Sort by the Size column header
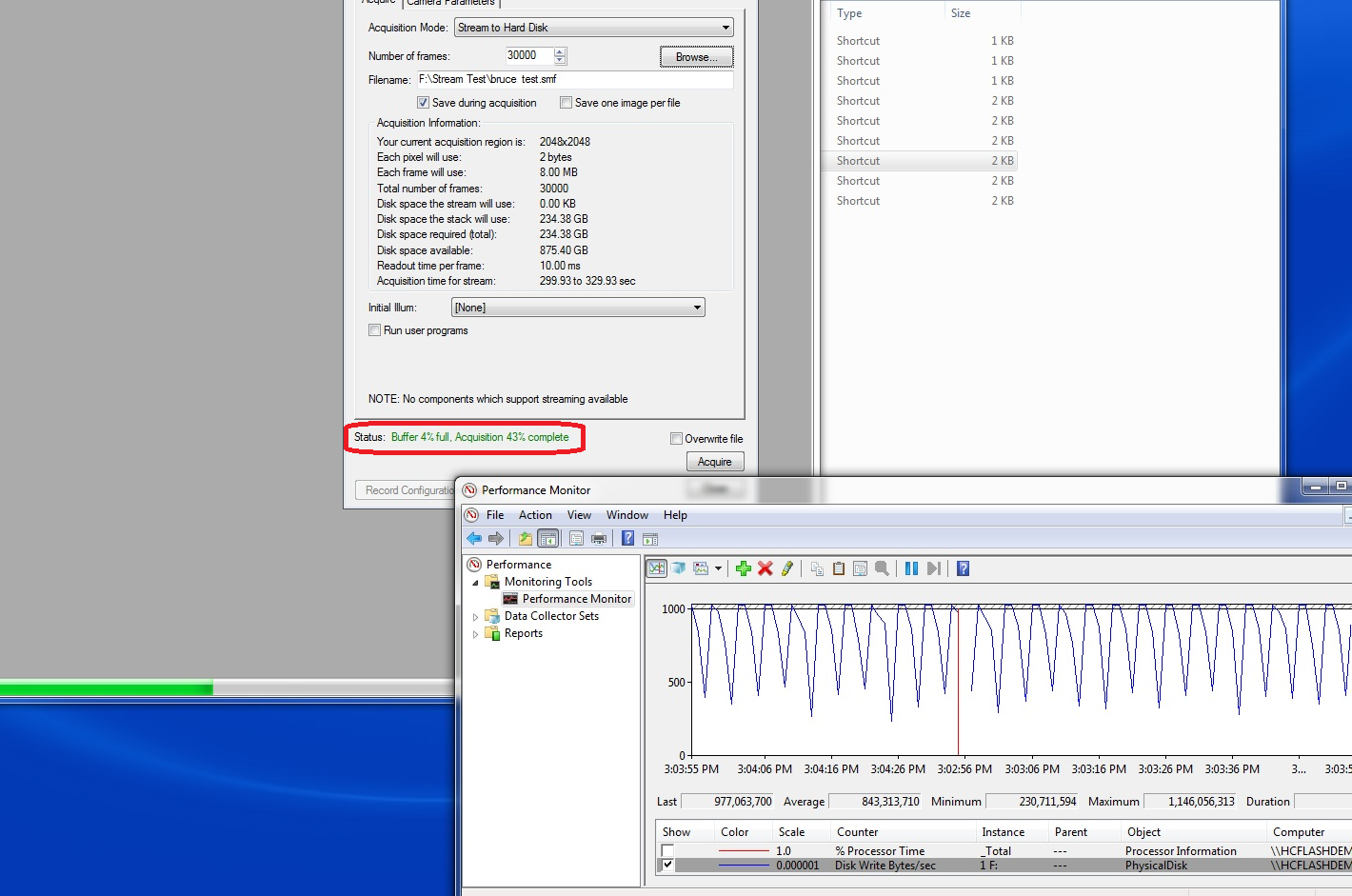 (x=961, y=13)
